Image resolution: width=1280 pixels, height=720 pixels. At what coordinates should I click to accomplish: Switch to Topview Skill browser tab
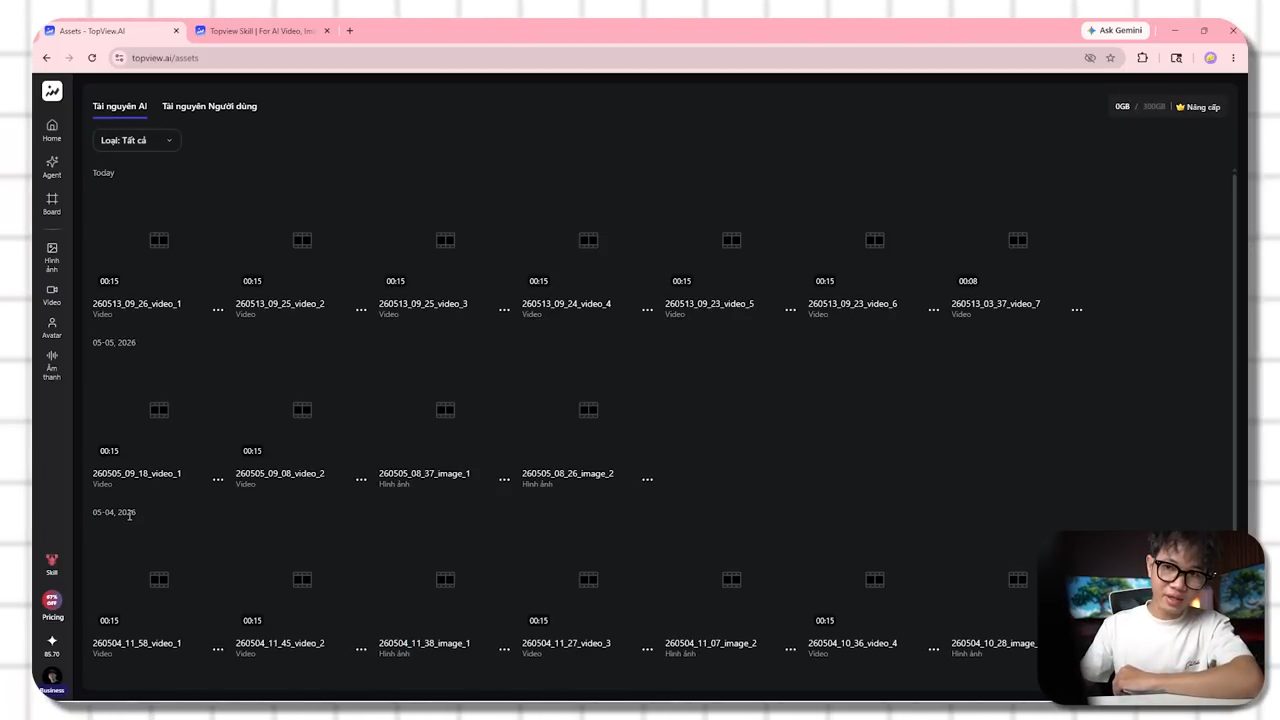pyautogui.click(x=262, y=31)
